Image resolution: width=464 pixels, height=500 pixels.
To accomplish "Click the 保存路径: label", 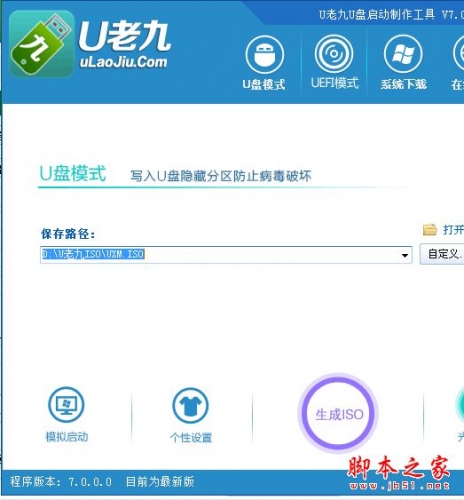I will [x=68, y=234].
